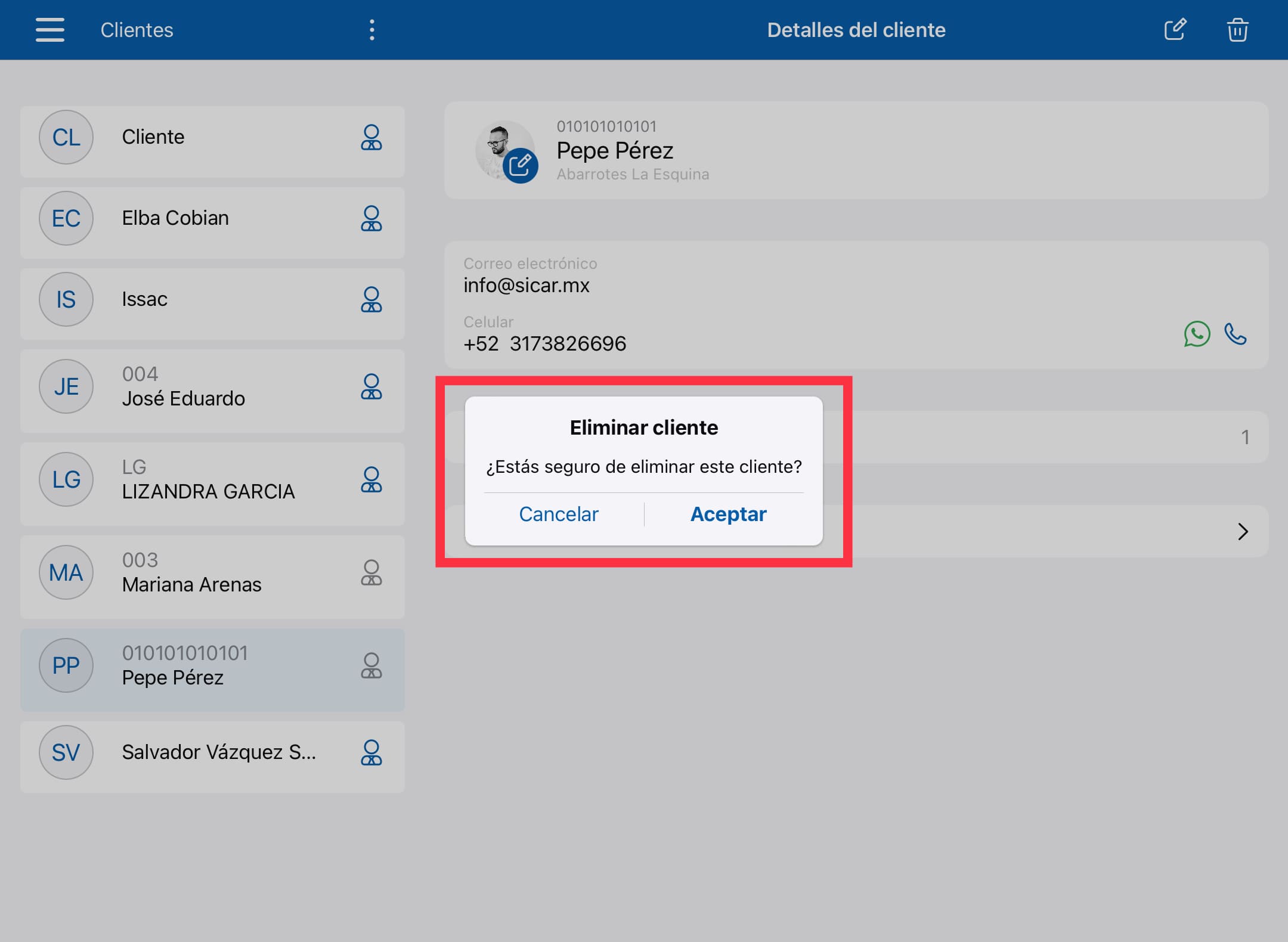Click the Clientes header title

coord(137,30)
